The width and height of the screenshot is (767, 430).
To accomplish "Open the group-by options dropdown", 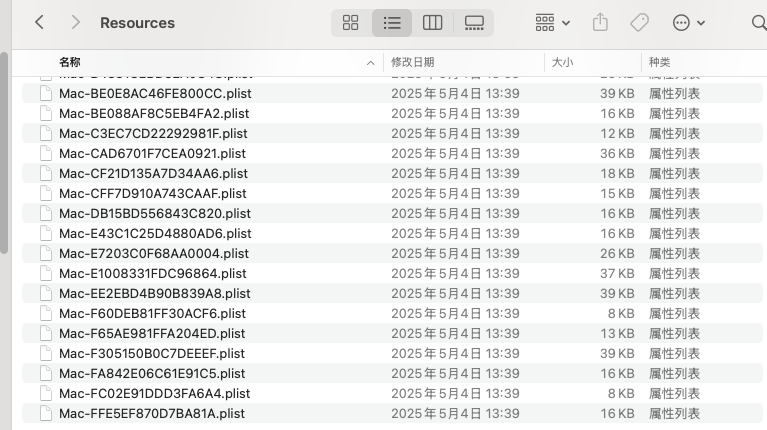I will tap(552, 23).
